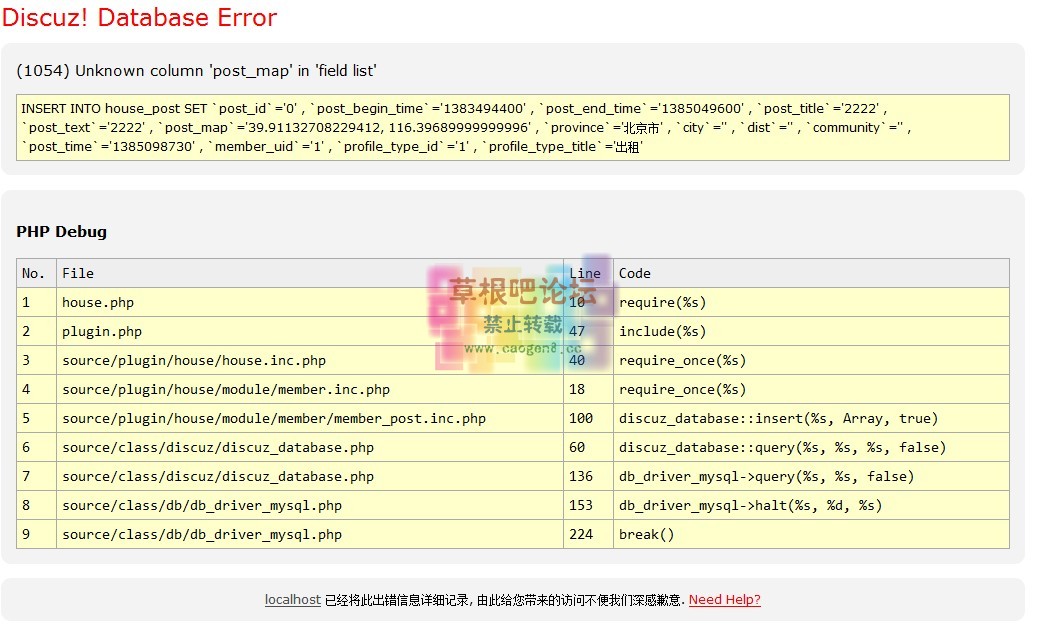Click the Need Help? link
The width and height of the screenshot is (1047, 628).
725,600
